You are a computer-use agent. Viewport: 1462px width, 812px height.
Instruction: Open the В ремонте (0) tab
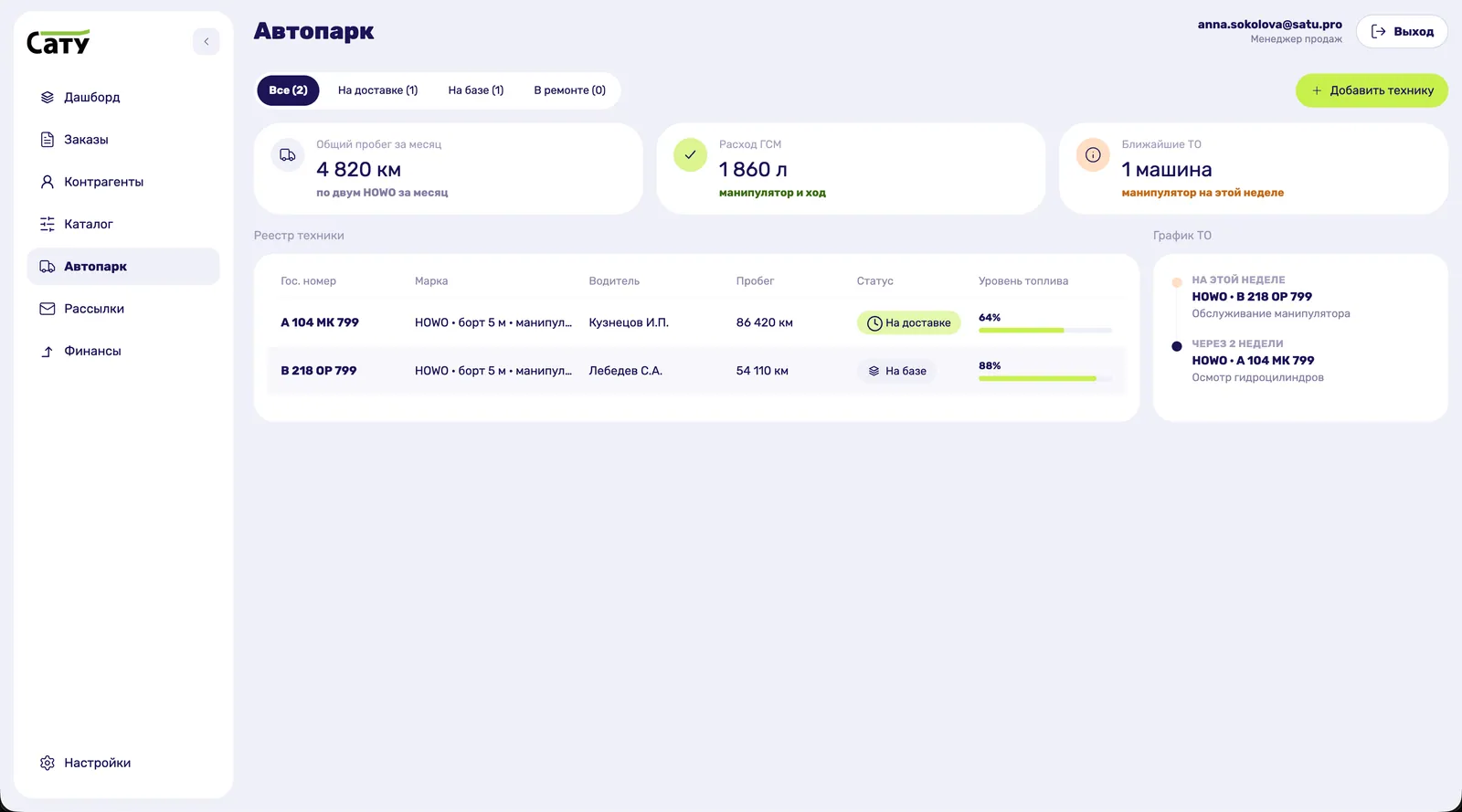click(x=570, y=90)
